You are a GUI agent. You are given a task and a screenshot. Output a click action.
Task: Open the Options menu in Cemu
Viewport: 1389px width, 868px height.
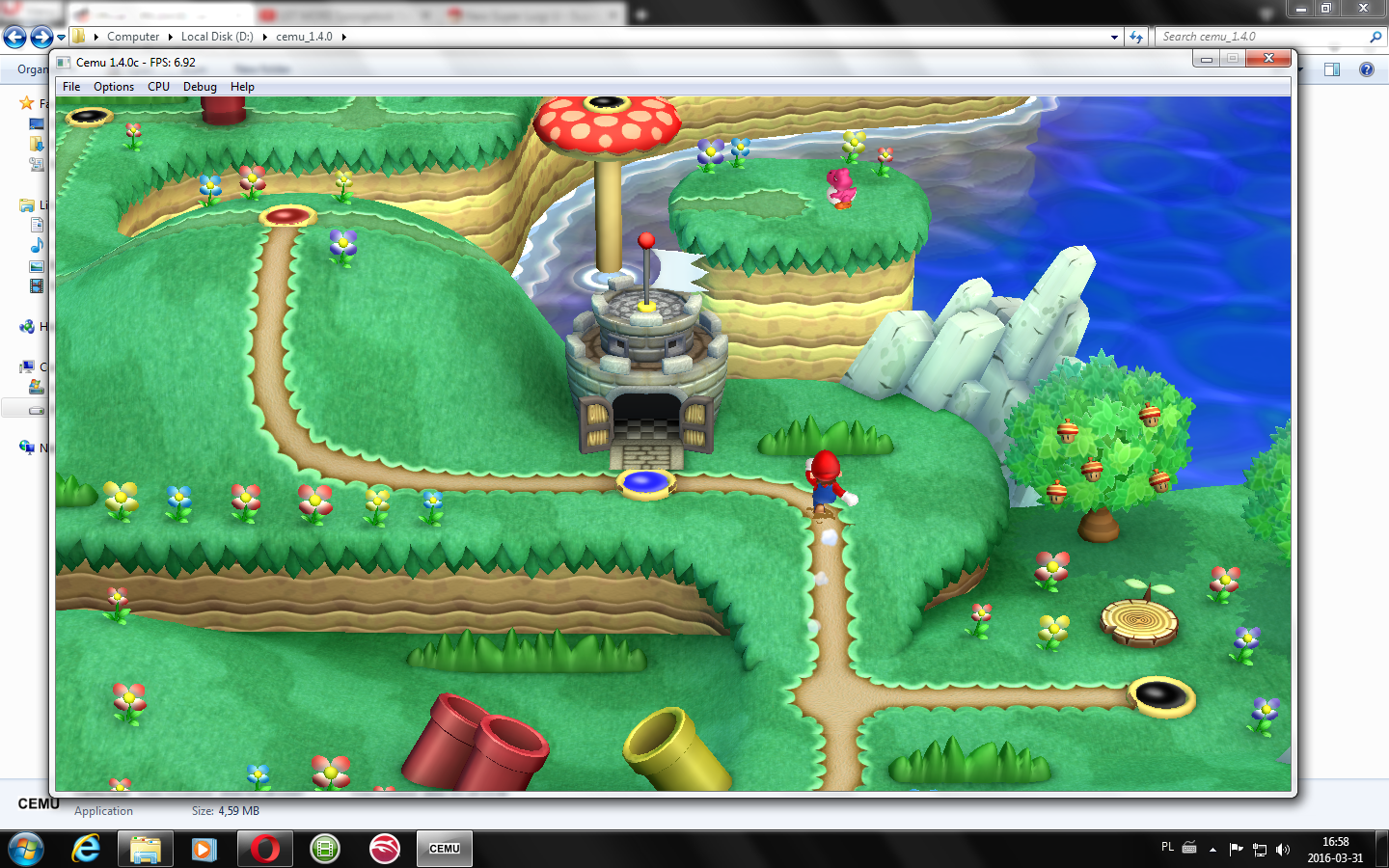114,87
